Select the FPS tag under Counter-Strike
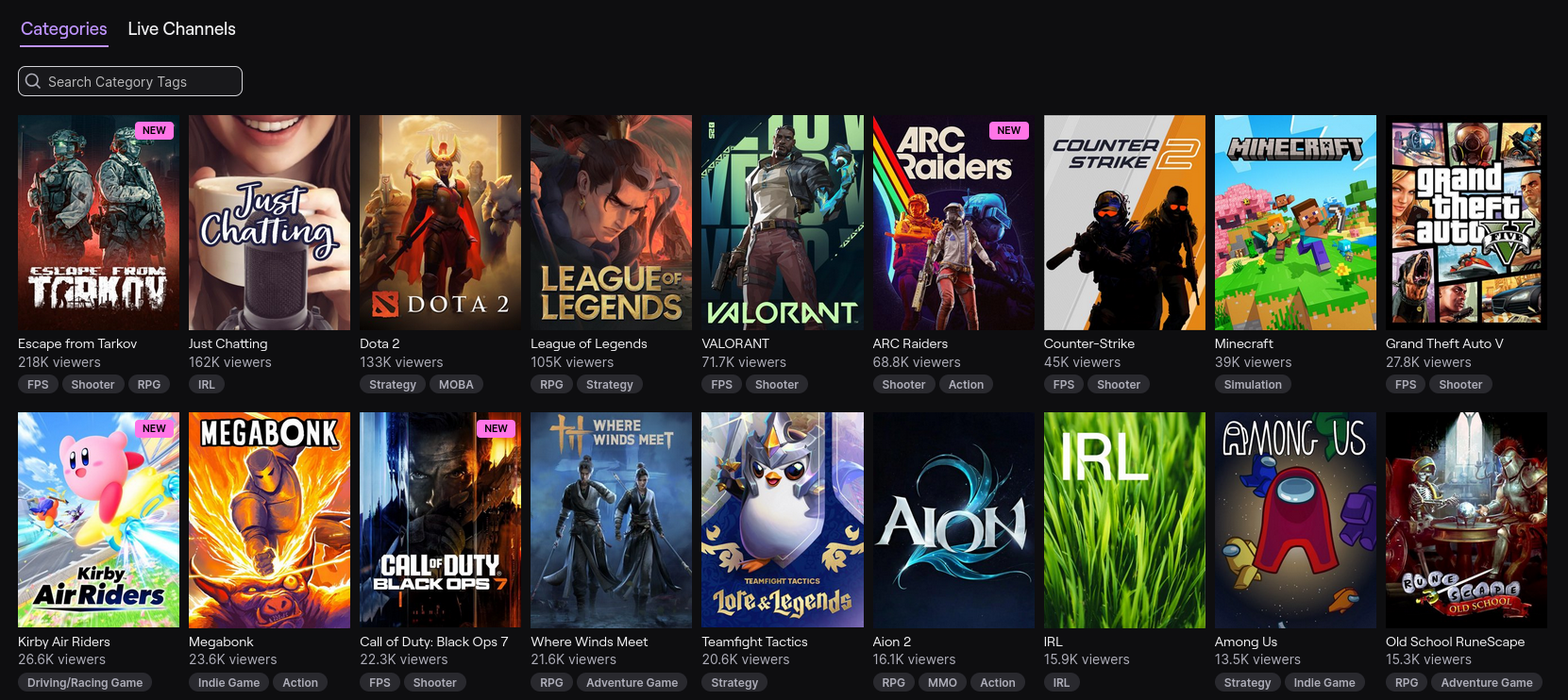 1064,384
